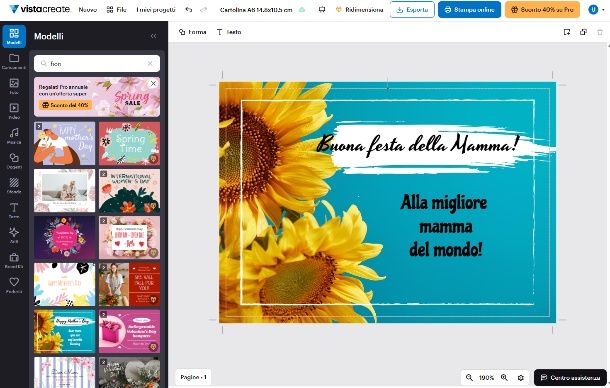
Task: Add a new page icon
Action: 567,32
